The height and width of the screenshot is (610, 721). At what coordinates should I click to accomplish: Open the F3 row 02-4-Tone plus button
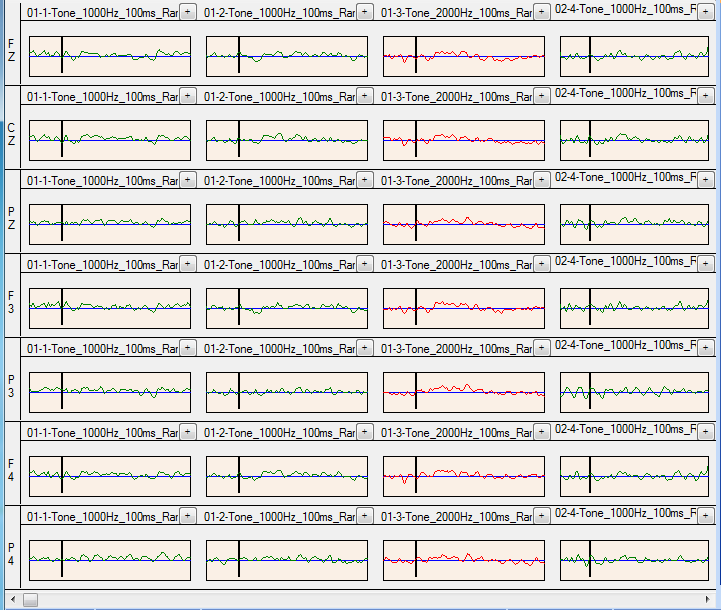point(705,264)
